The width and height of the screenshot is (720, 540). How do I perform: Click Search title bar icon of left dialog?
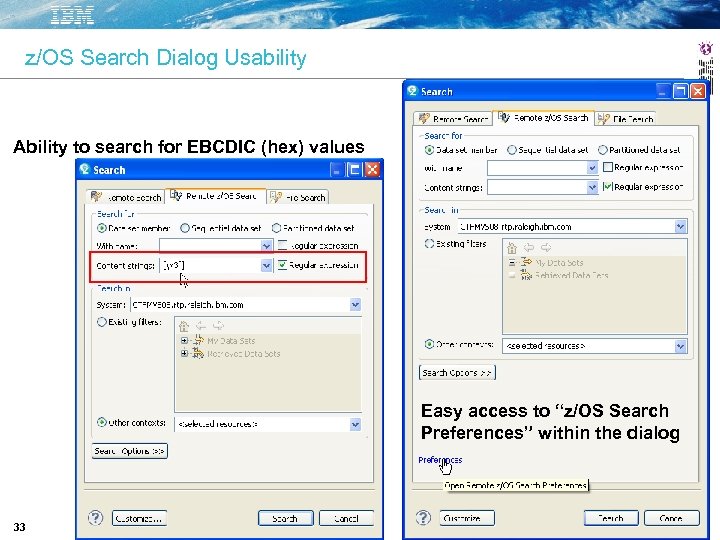point(84,169)
